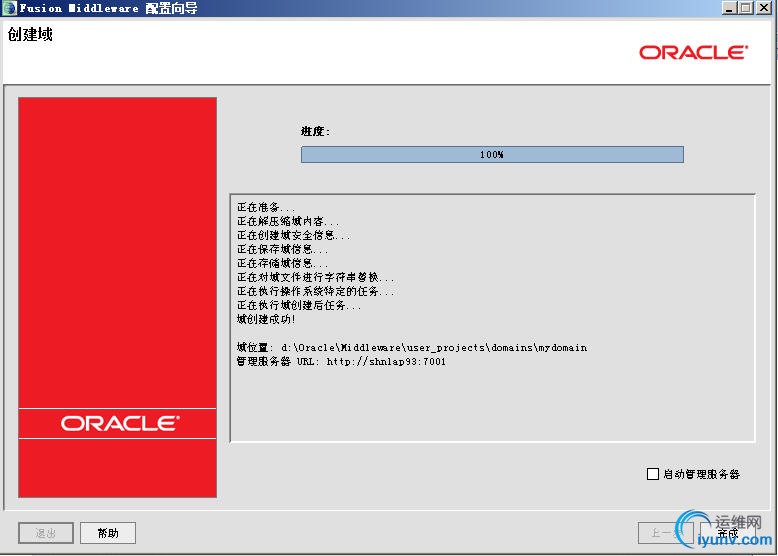This screenshot has height=556, width=778.
Task: Click the 域位置 domain path line
Action: click(x=412, y=348)
